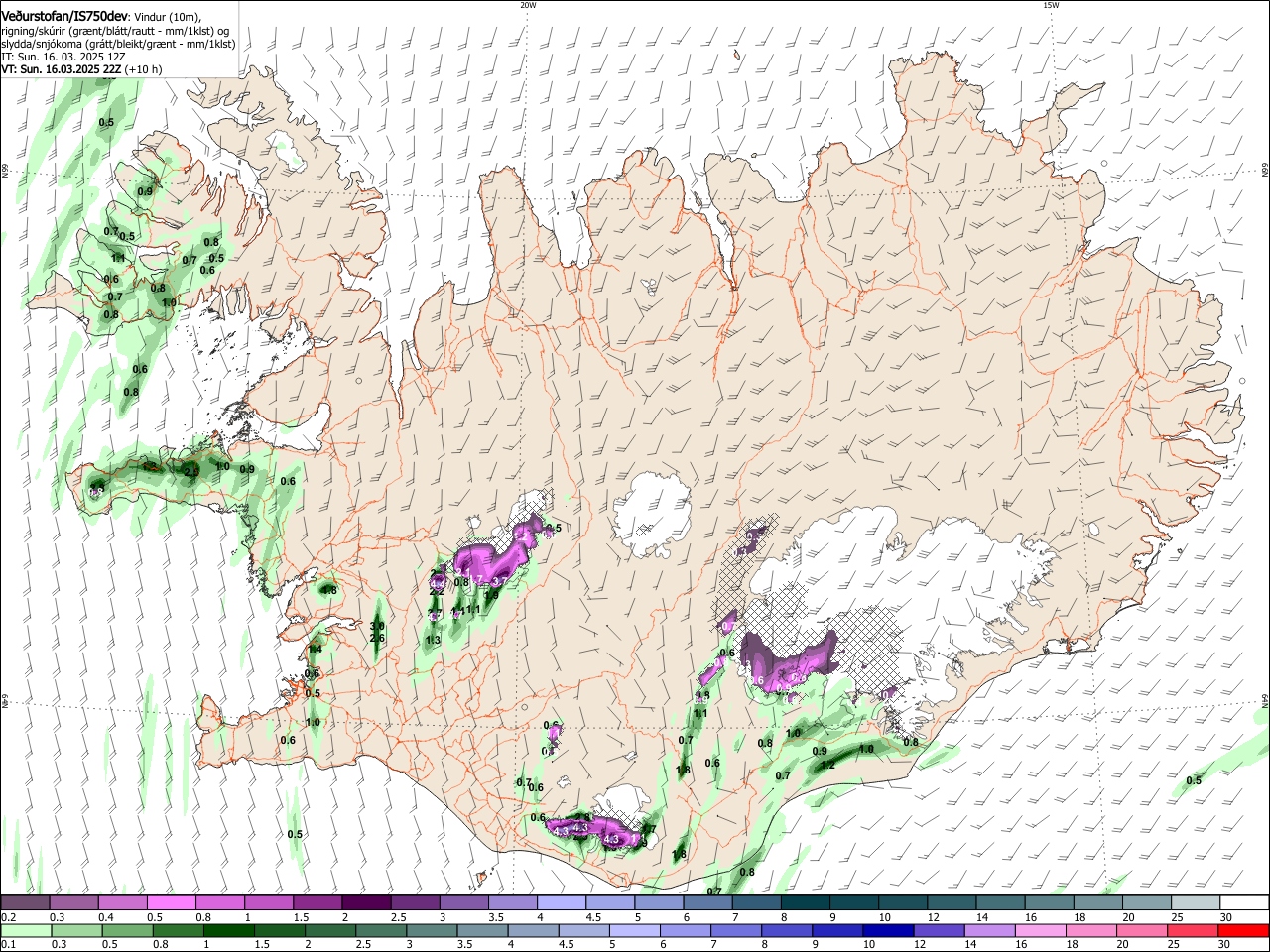Click the snow legend swatch between 8 and 9
Viewport: 1270px width, 952px height.
(806, 903)
